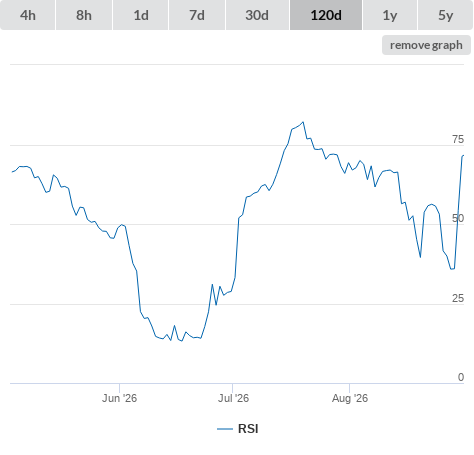Click the Jun '26 axis label
This screenshot has width=474, height=455.
tap(119, 398)
